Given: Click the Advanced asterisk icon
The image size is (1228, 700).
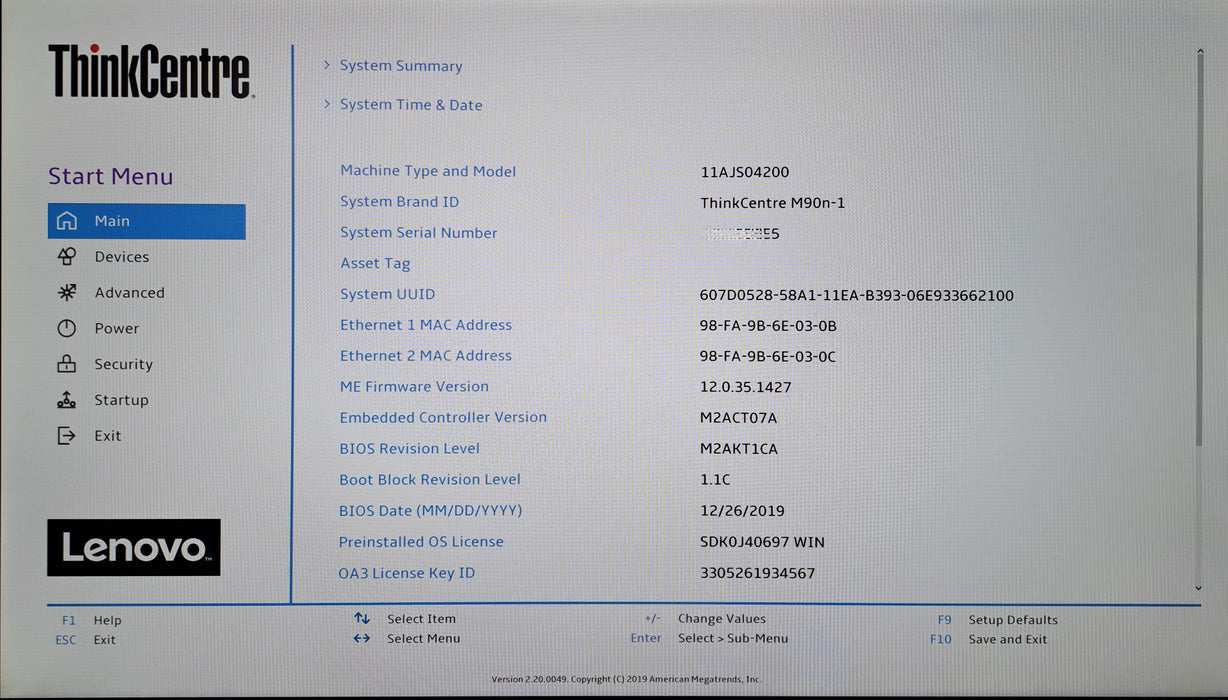Looking at the screenshot, I should coord(66,293).
